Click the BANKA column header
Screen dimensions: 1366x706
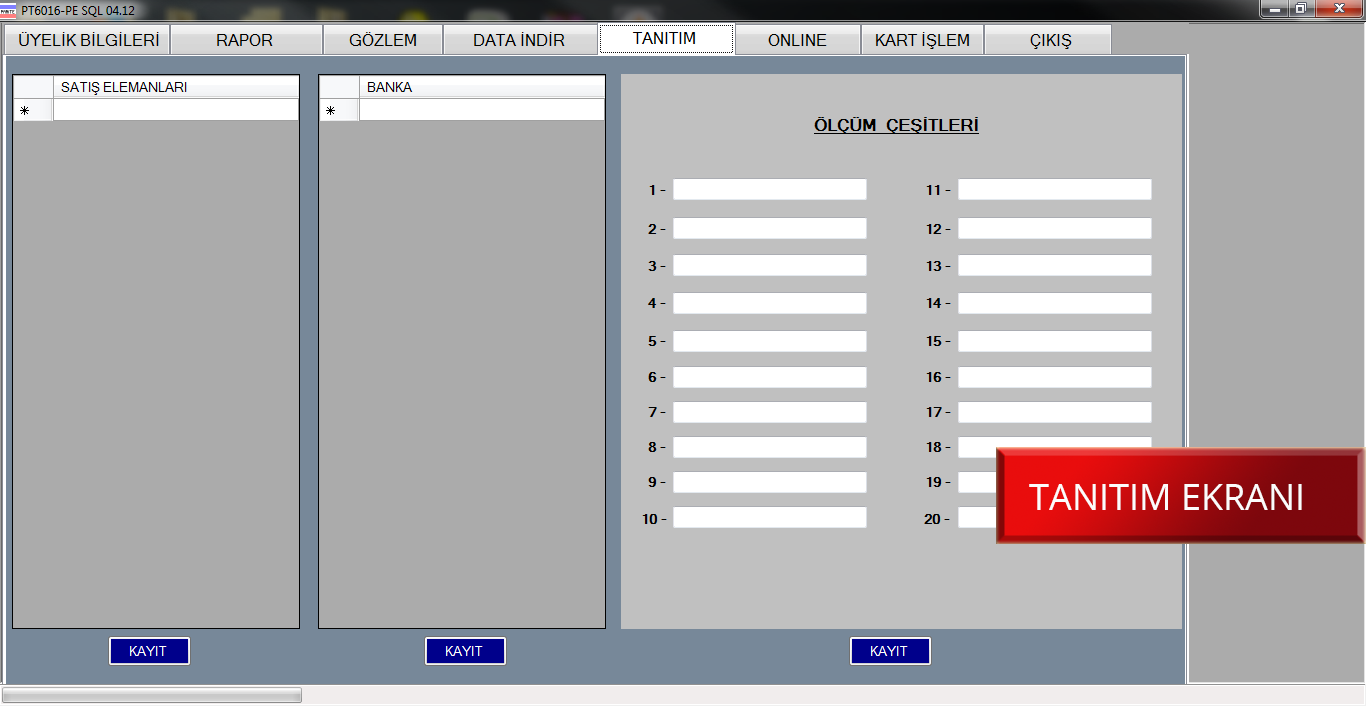pyautogui.click(x=482, y=87)
